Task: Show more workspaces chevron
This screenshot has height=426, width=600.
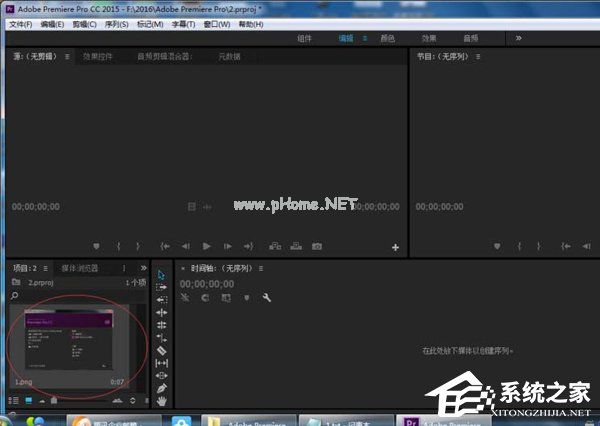Action: click(518, 38)
